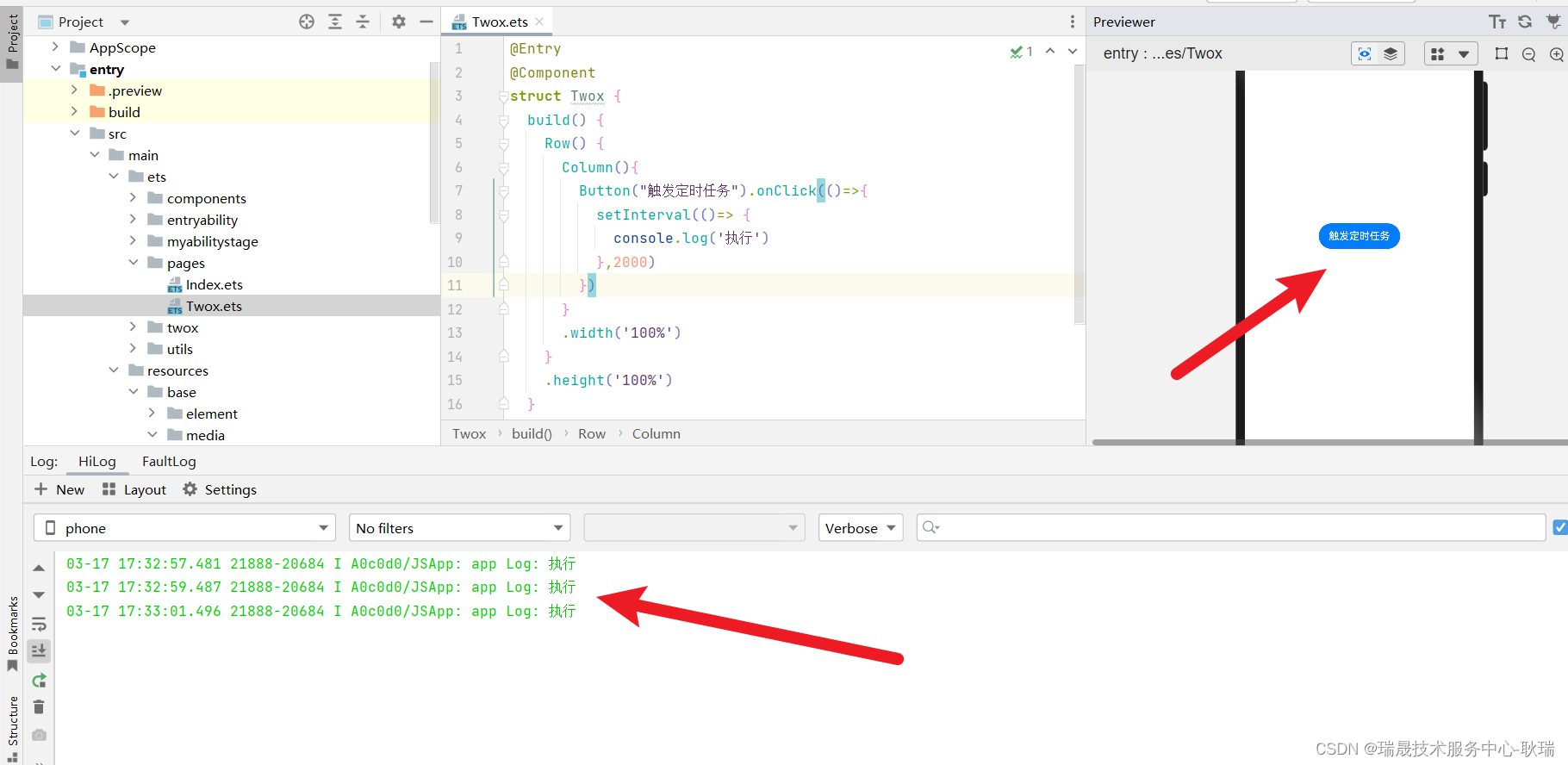Click the Expand All icon in Project toolbar
This screenshot has width=1568, height=765.
[335, 22]
